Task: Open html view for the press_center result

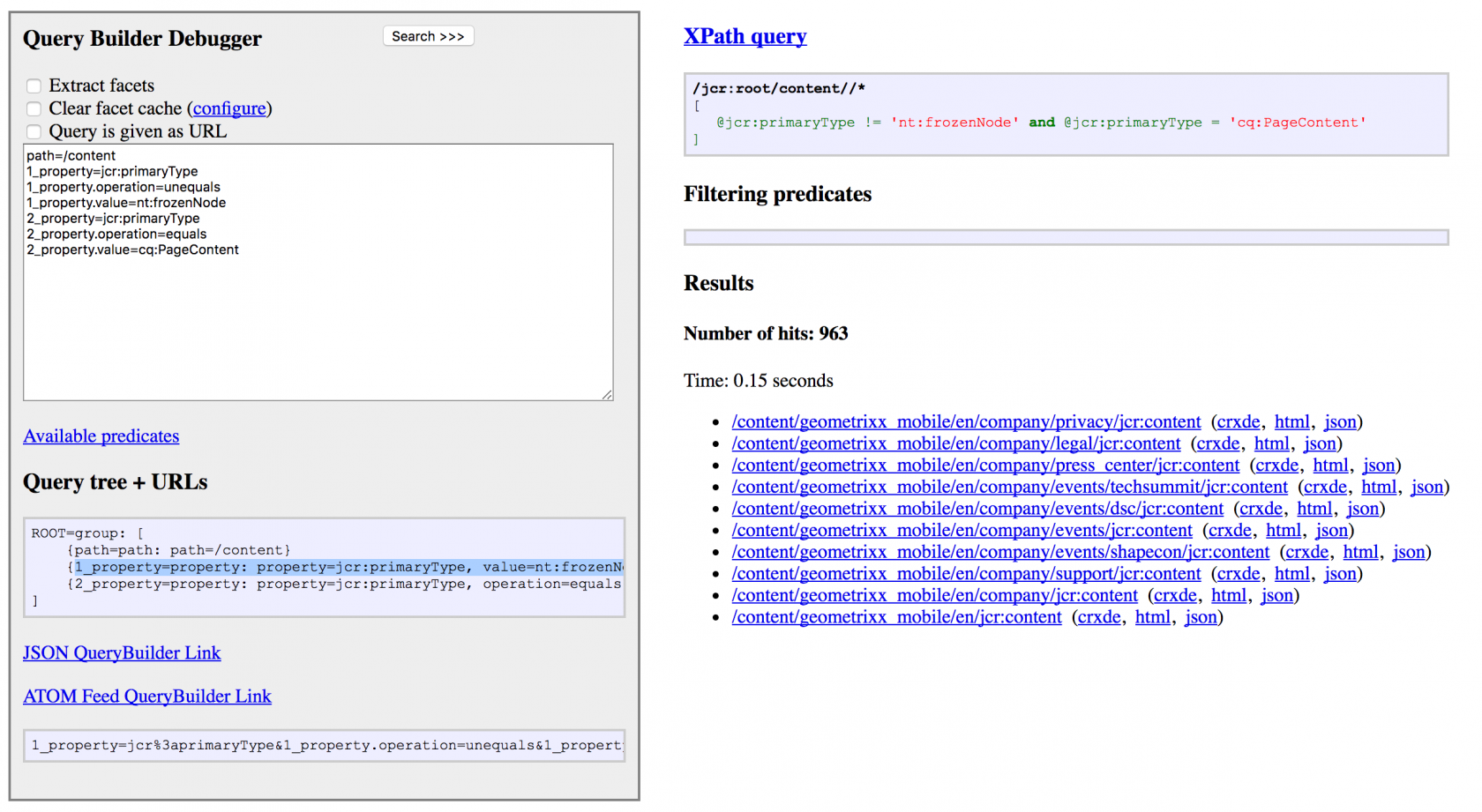Action: coord(1330,465)
